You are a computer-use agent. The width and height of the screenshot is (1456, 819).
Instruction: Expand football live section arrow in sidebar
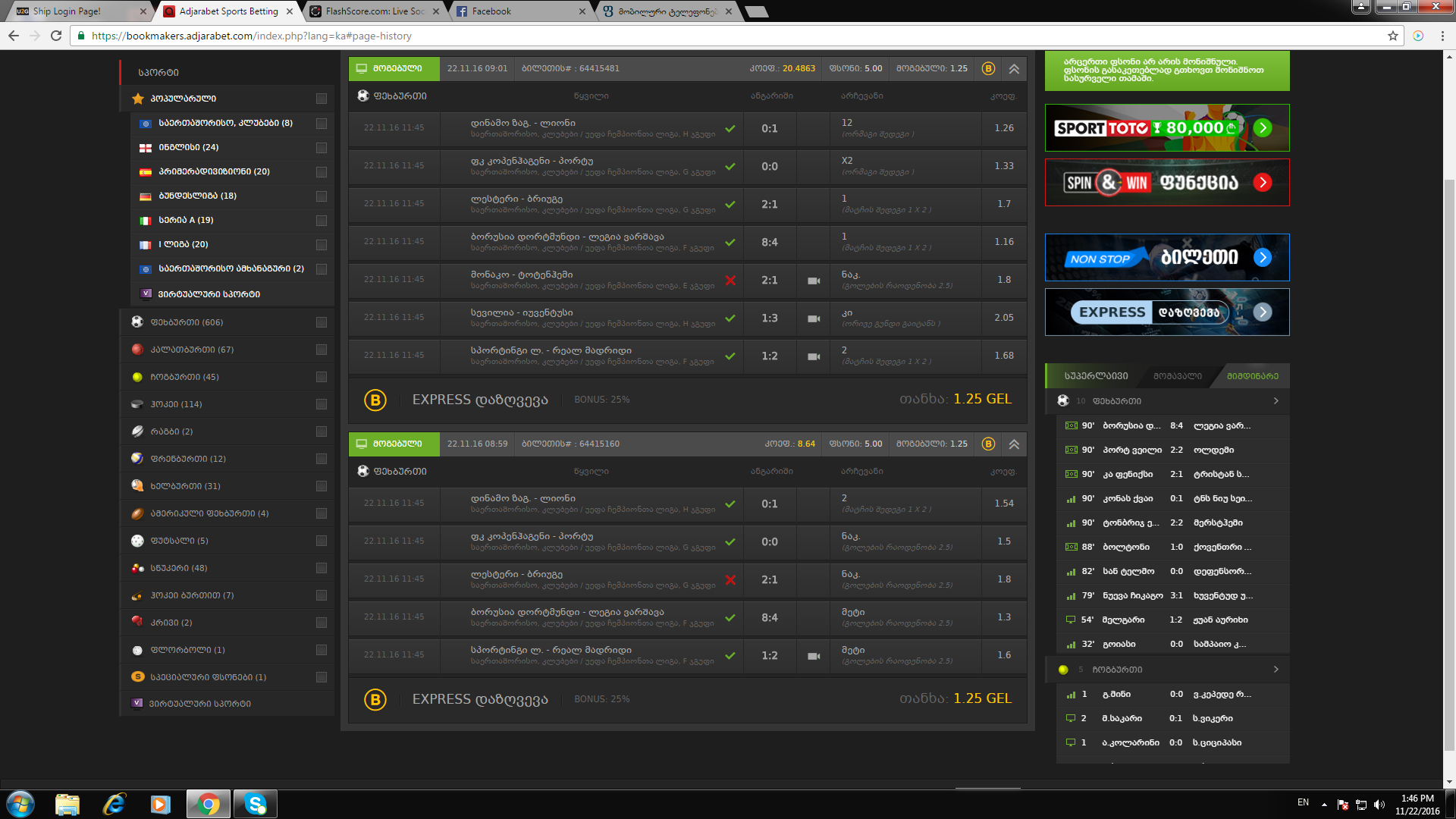[1276, 401]
